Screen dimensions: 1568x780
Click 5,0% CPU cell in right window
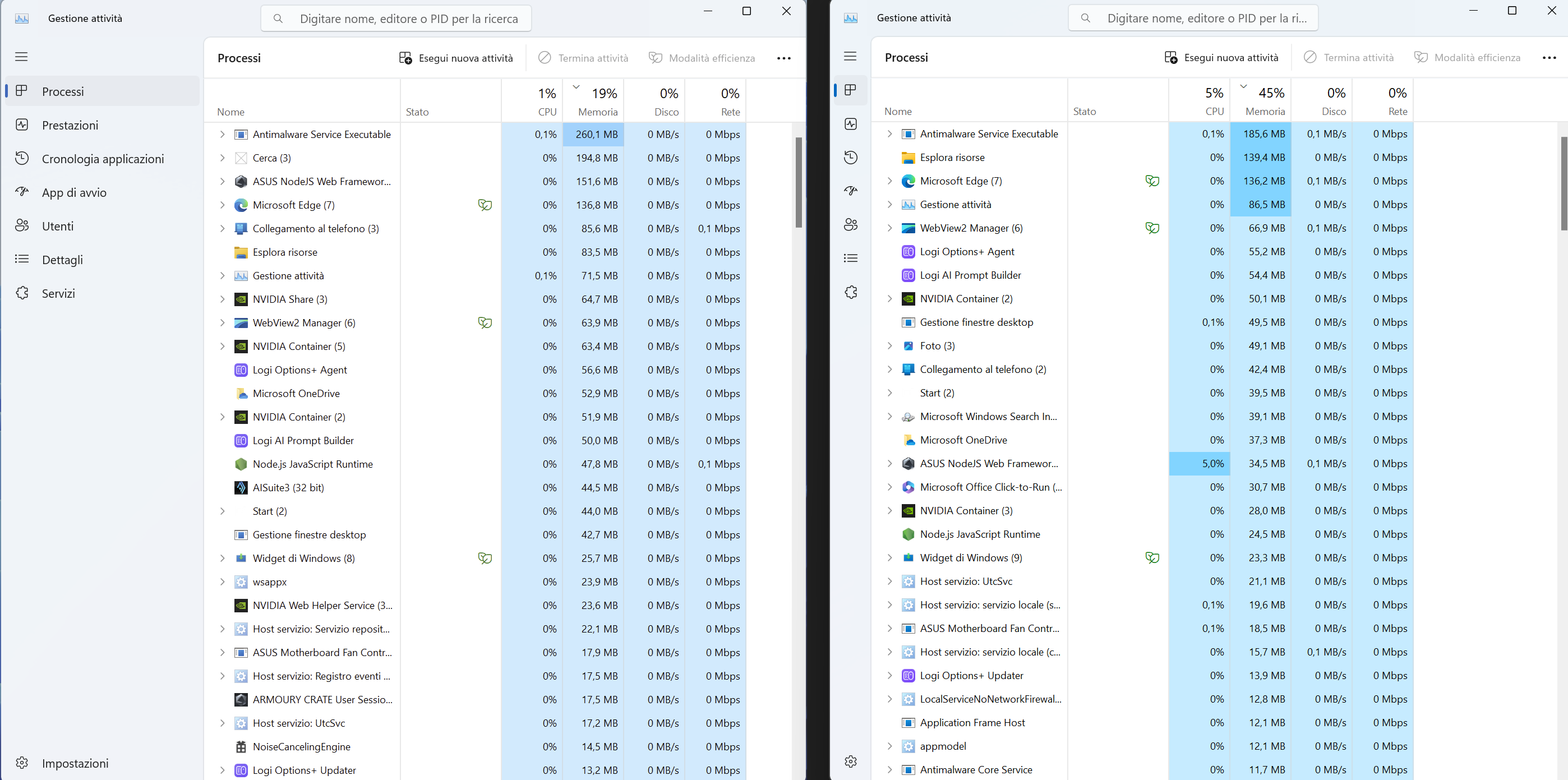1200,464
